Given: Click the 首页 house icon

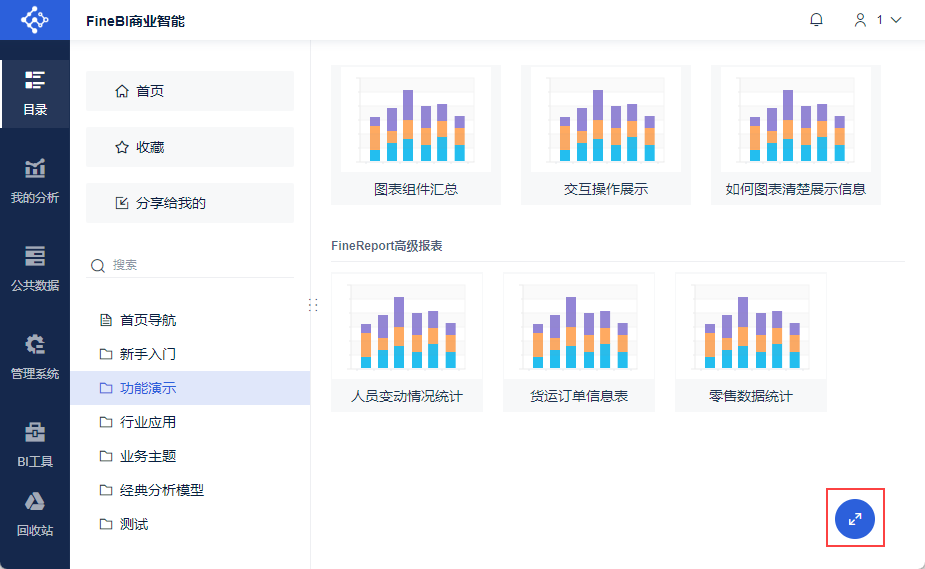Looking at the screenshot, I should [x=122, y=91].
